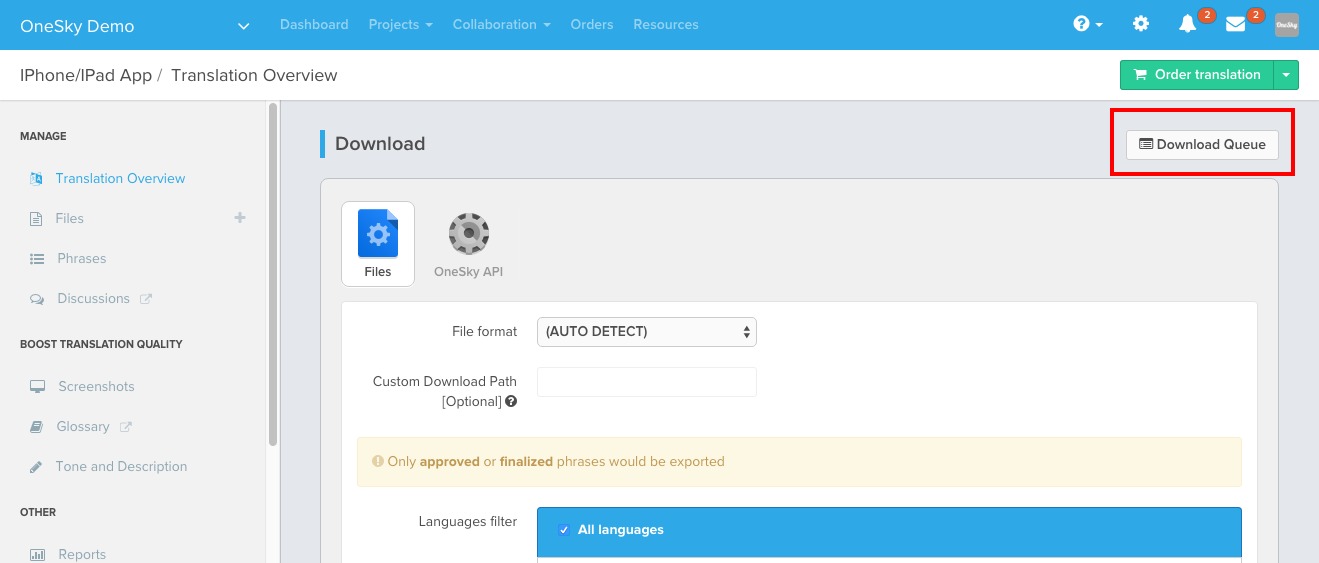Open Screenshots link in sidebar
1319x563 pixels.
(96, 386)
